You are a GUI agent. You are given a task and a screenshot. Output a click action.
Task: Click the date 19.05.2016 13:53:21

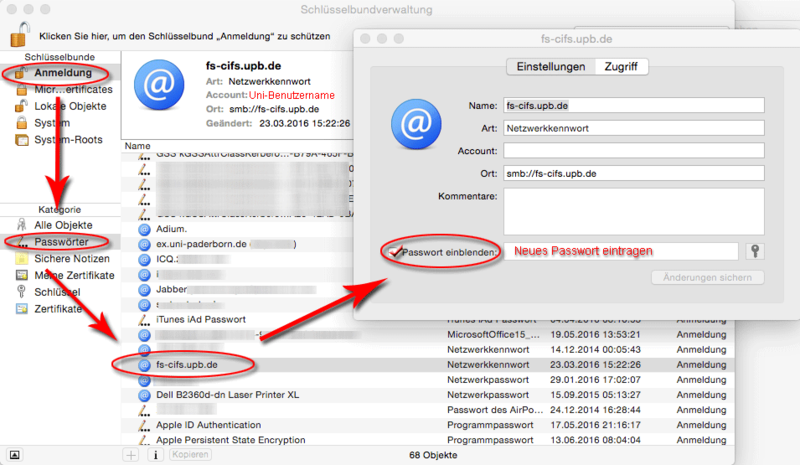(x=595, y=335)
